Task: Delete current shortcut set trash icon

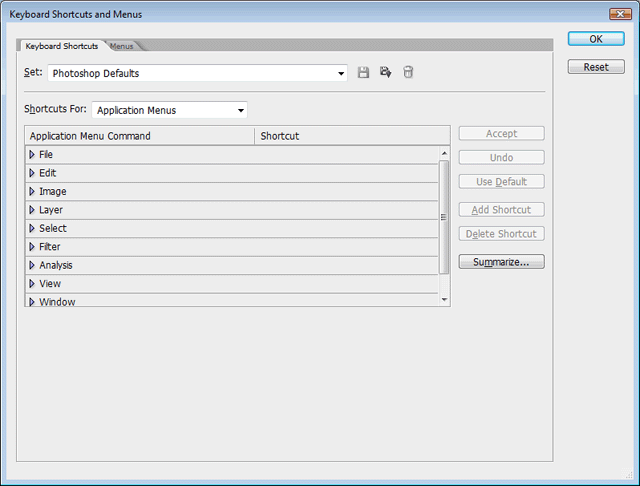Action: (408, 72)
